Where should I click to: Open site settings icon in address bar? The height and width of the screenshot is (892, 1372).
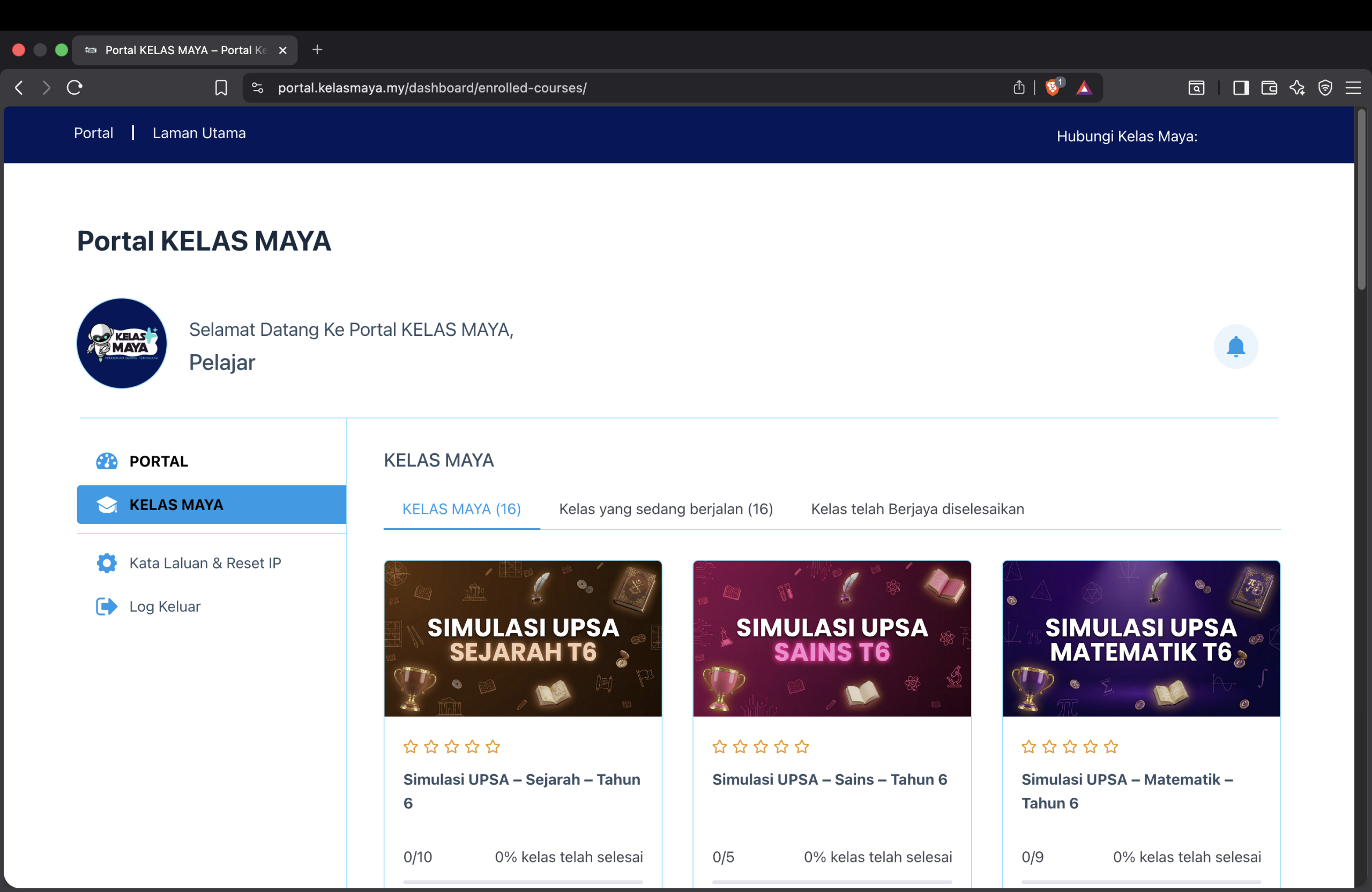click(x=258, y=87)
